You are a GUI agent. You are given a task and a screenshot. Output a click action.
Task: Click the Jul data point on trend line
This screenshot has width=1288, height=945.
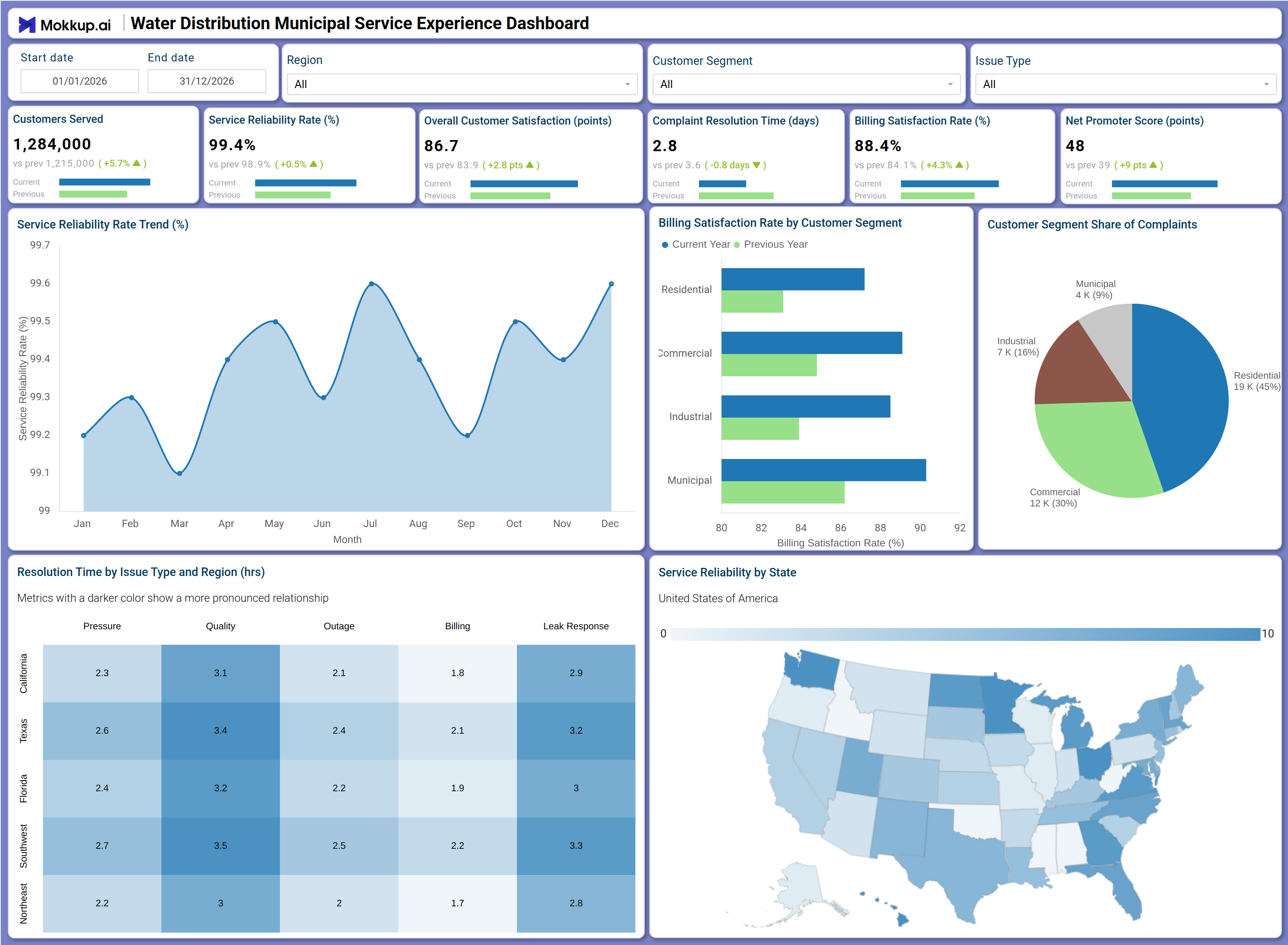[372, 284]
